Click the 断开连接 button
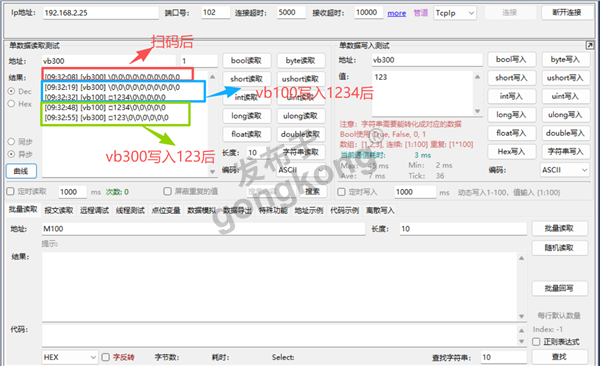This screenshot has width=600, height=366. point(567,13)
